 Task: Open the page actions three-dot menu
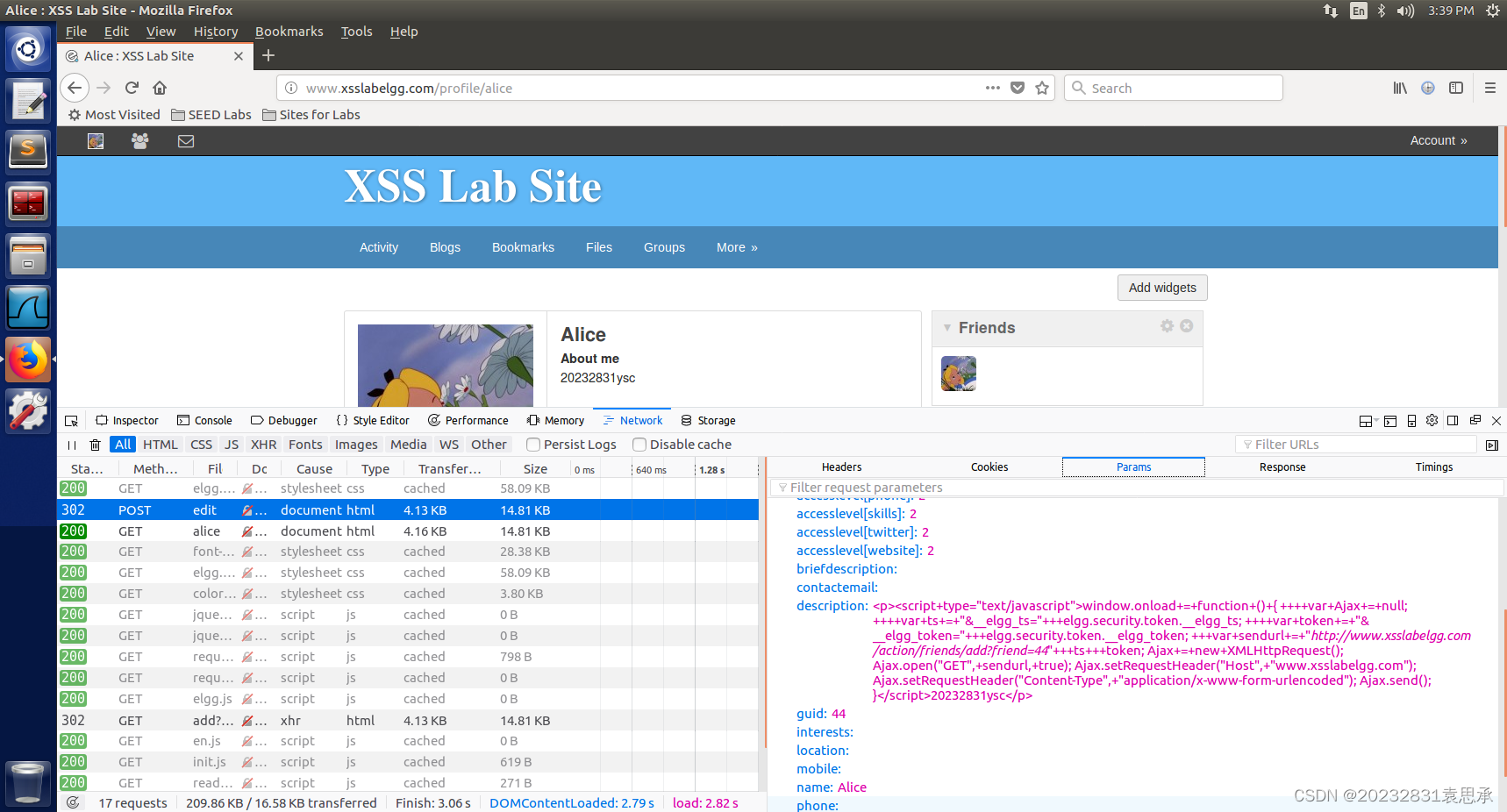(993, 88)
